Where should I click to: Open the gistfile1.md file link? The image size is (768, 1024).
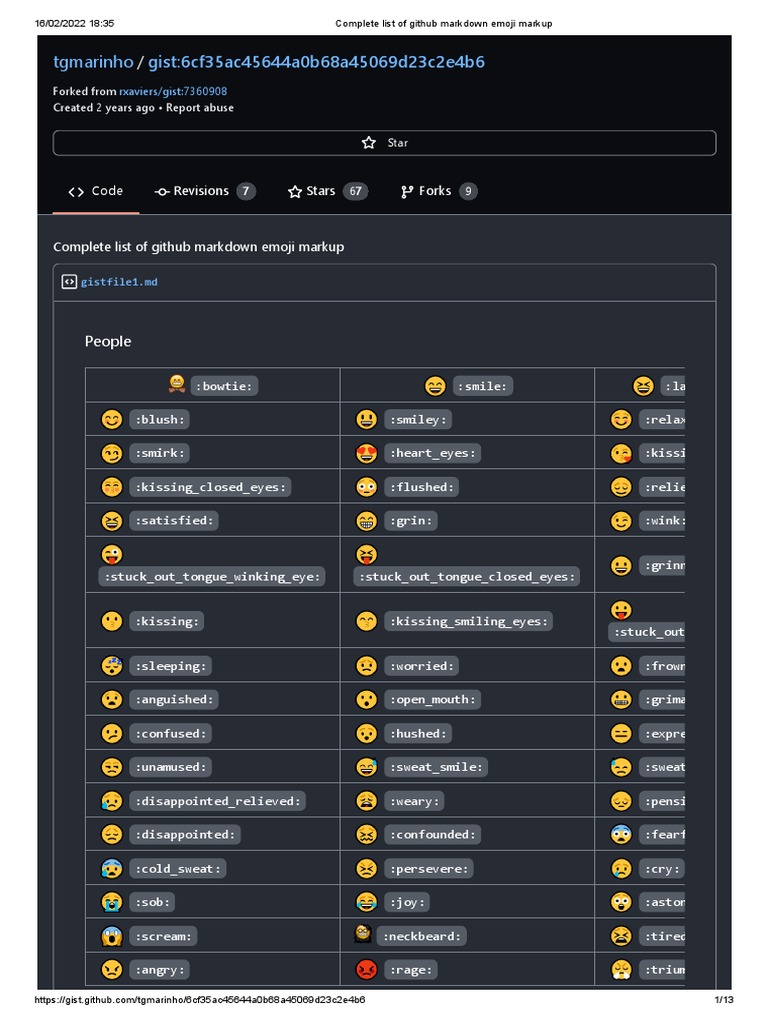coord(119,282)
